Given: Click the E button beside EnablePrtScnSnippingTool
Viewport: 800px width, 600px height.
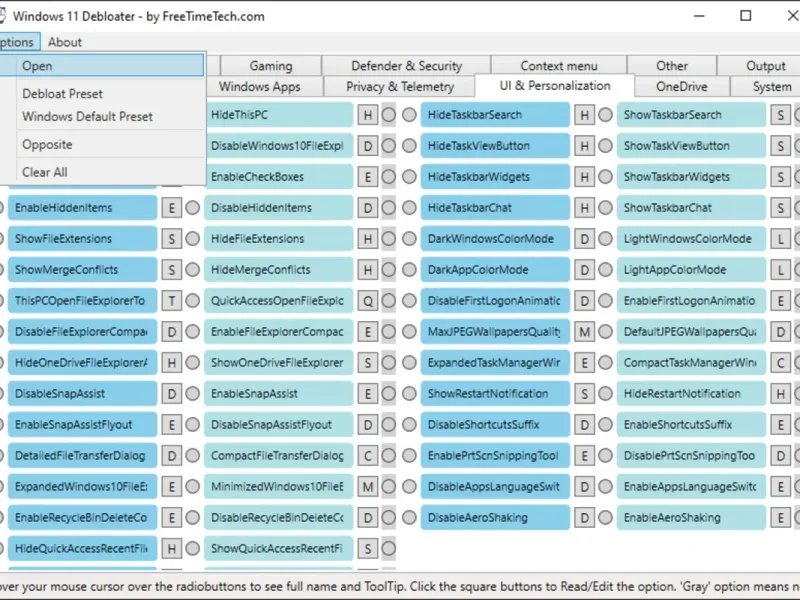Looking at the screenshot, I should (x=585, y=456).
